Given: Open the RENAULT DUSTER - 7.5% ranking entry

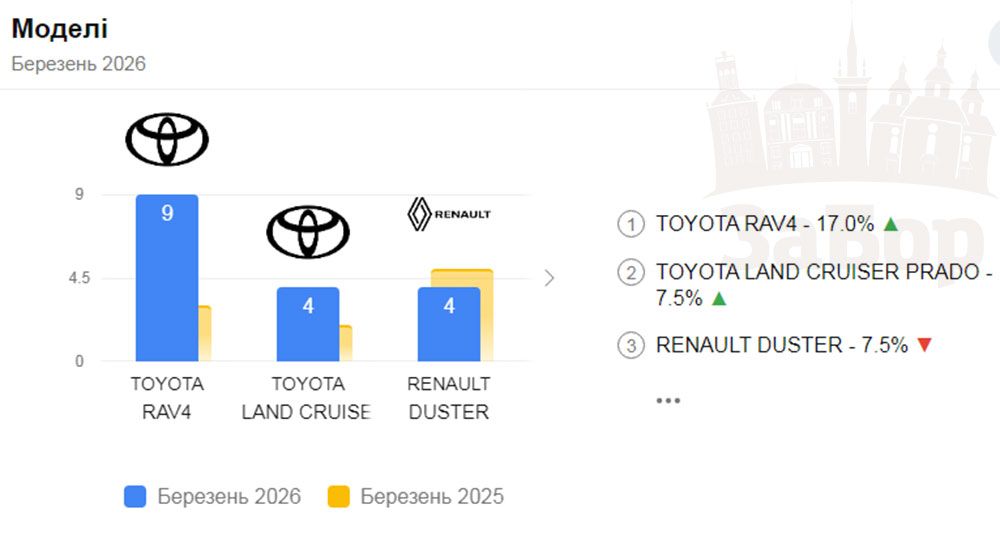Looking at the screenshot, I should click(x=781, y=346).
